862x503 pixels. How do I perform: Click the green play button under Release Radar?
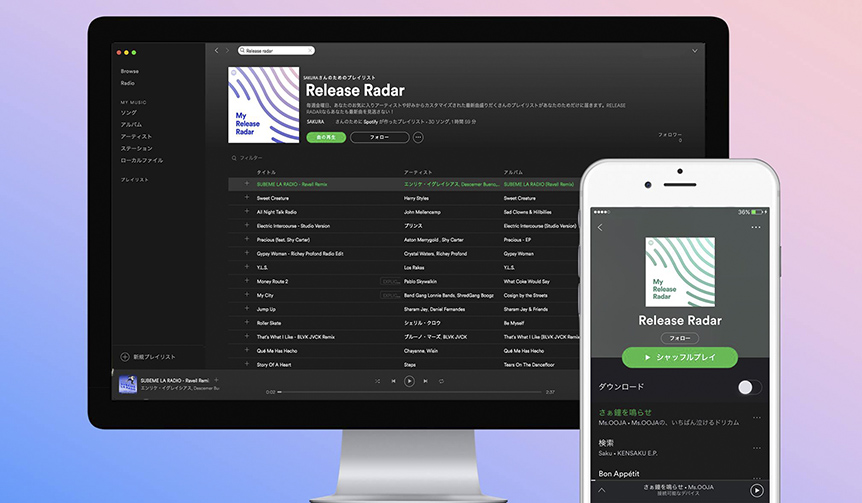pyautogui.click(x=326, y=137)
